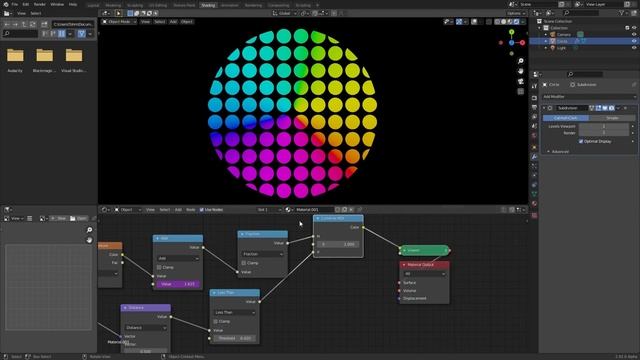Select Simple subdivision type
This screenshot has height=360, width=640.
[612, 118]
